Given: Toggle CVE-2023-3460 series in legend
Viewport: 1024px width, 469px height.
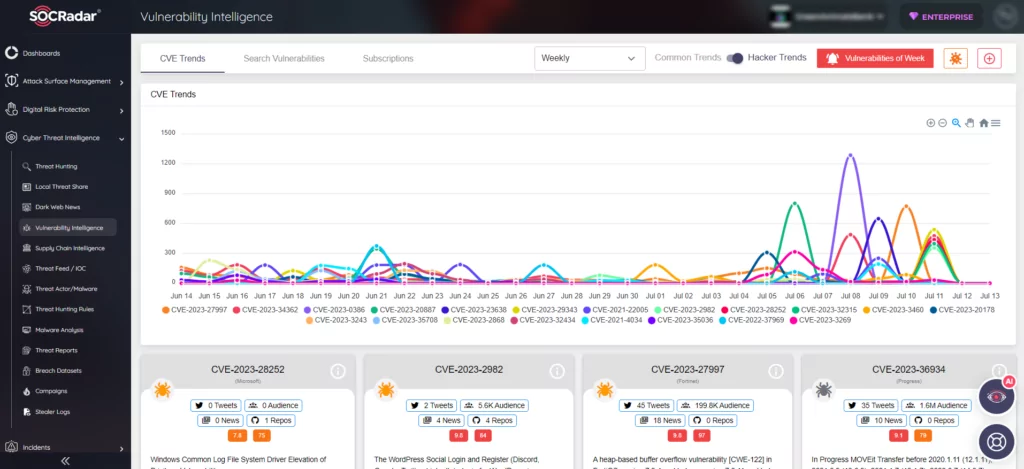Looking at the screenshot, I should point(892,310).
